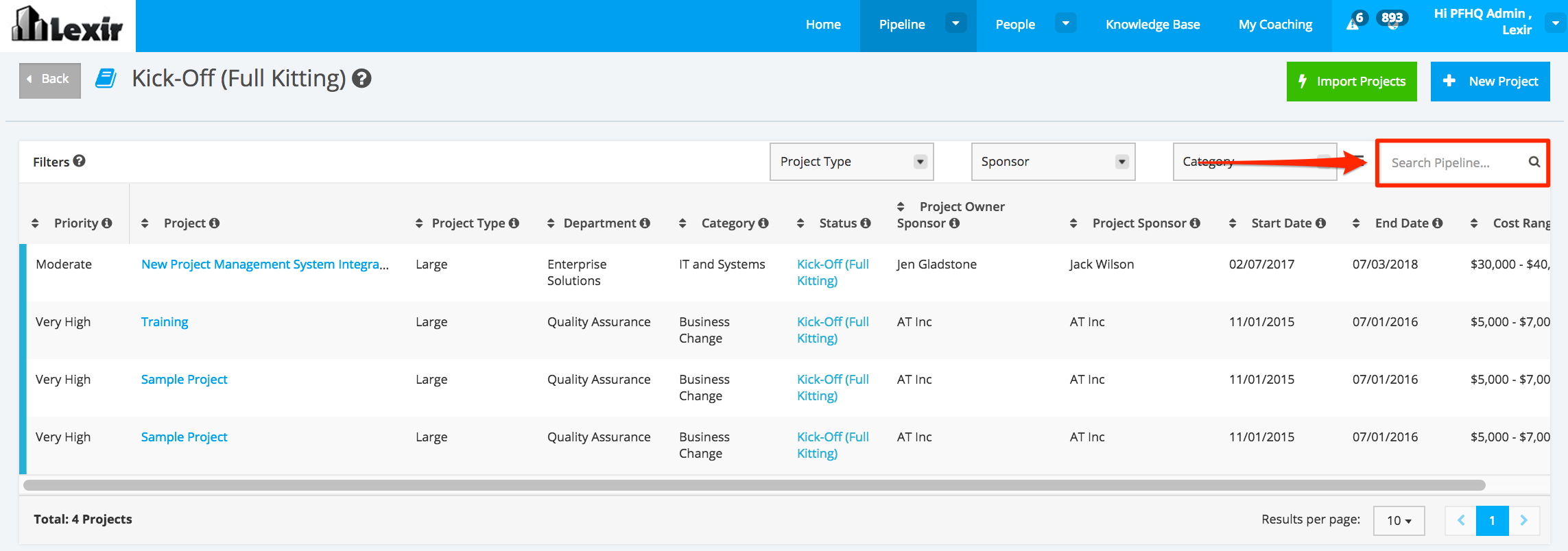Open Knowledge Base in navigation
Image resolution: width=1568 pixels, height=551 pixels.
(x=1152, y=25)
